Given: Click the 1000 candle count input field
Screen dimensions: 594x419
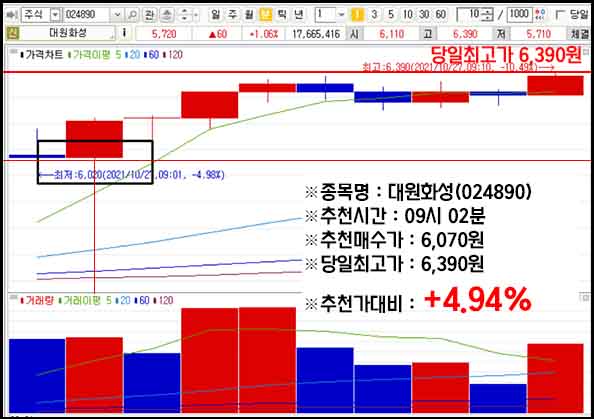Looking at the screenshot, I should [519, 14].
